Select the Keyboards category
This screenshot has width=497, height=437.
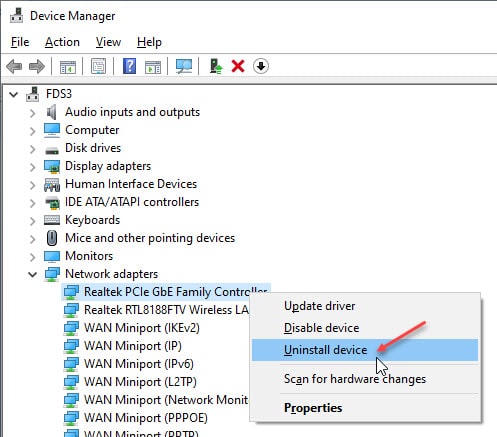(92, 220)
